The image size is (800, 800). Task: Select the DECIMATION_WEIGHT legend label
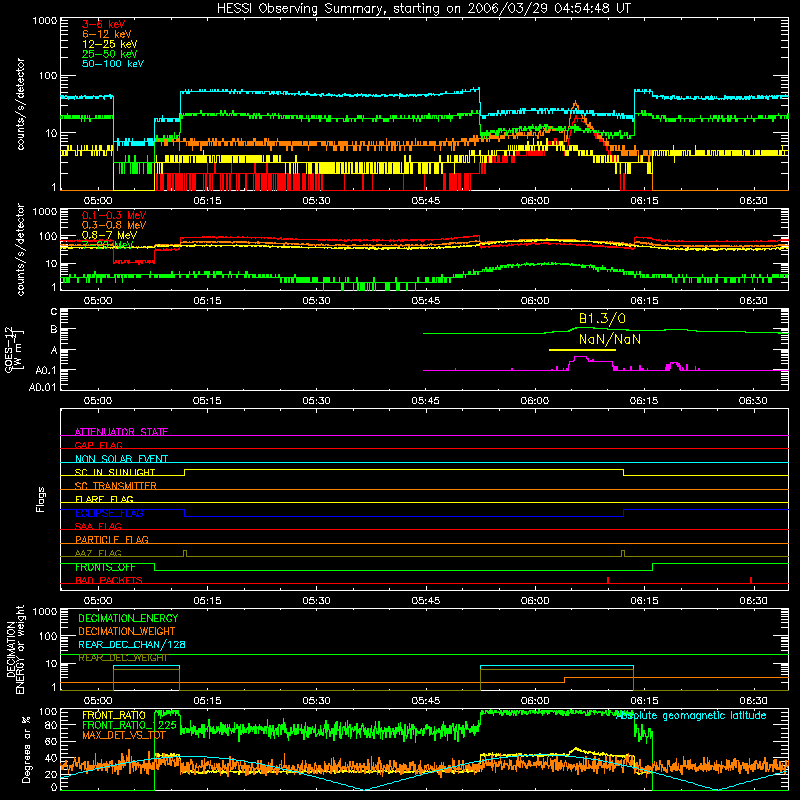point(127,631)
